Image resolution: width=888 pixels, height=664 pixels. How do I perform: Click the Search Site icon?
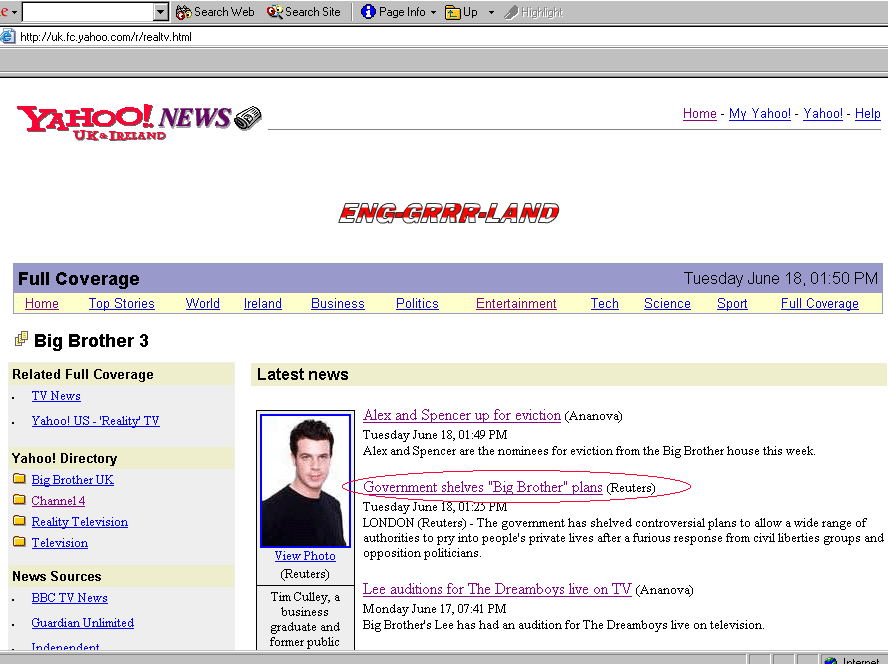click(275, 12)
